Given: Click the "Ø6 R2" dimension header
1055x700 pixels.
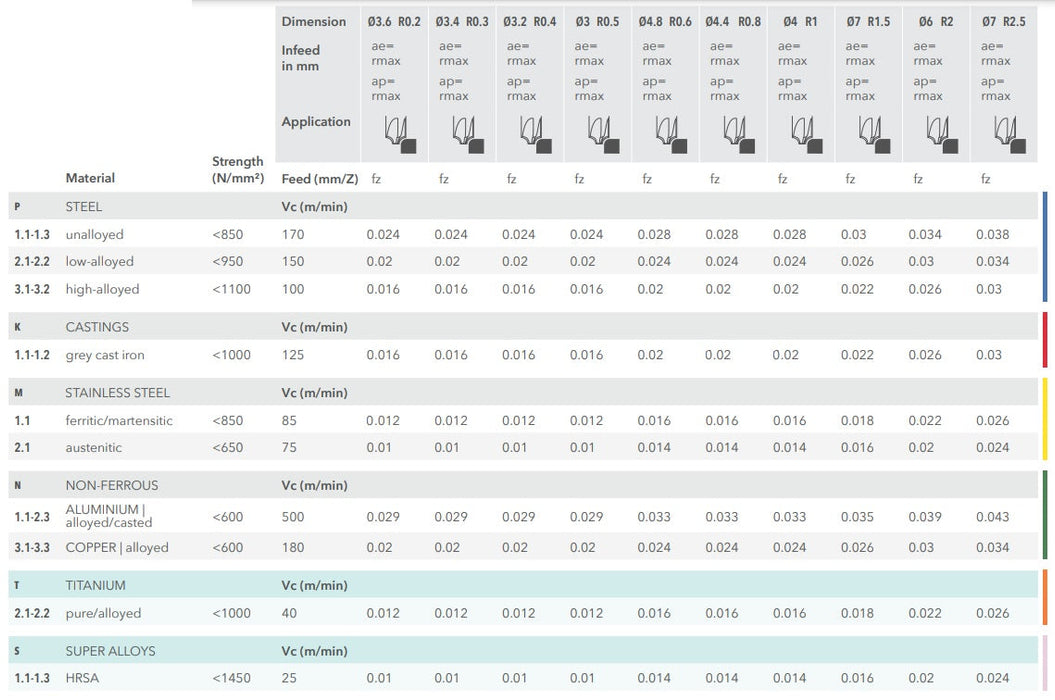Looking at the screenshot, I should (x=936, y=22).
